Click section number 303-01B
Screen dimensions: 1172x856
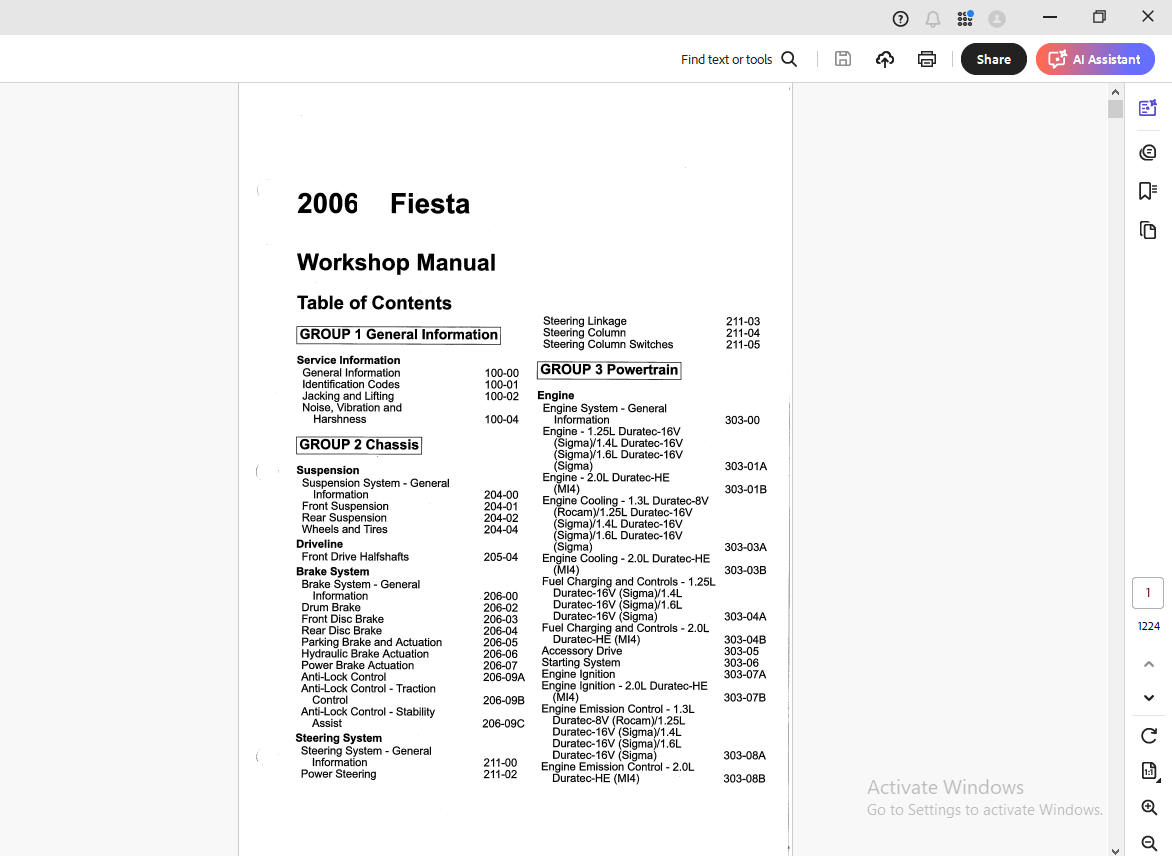(745, 490)
